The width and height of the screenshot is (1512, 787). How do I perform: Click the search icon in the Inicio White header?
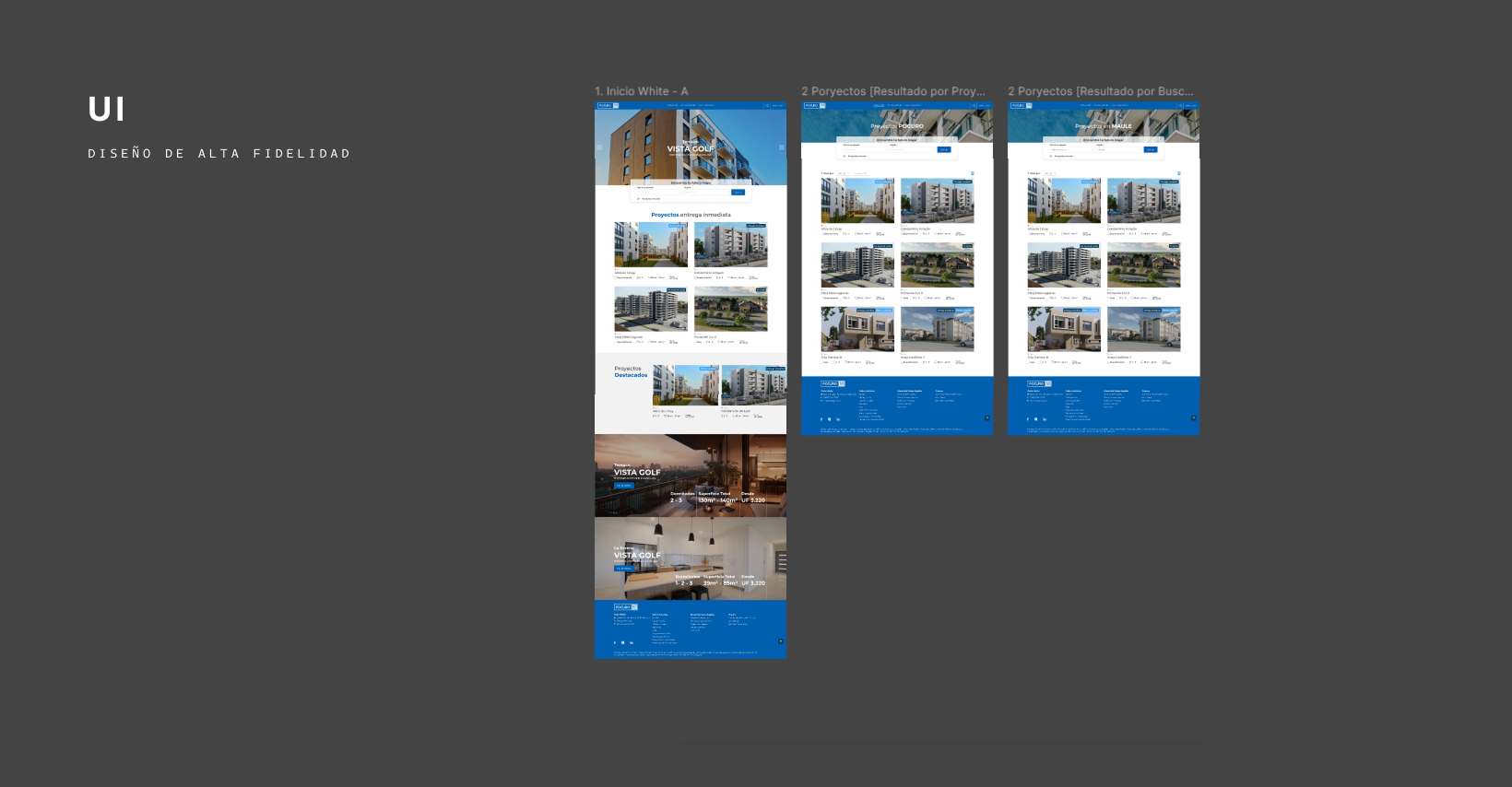coord(766,106)
